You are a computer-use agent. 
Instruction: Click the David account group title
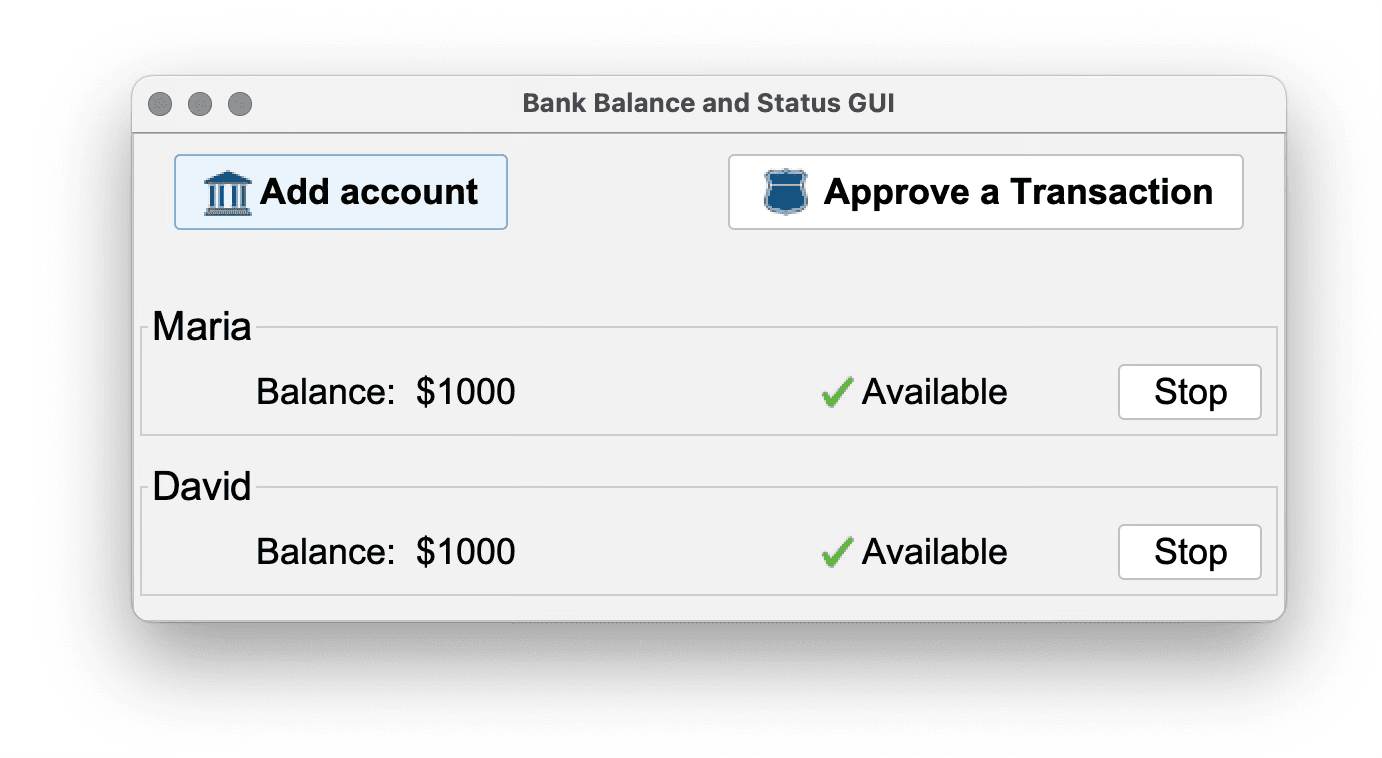point(202,488)
